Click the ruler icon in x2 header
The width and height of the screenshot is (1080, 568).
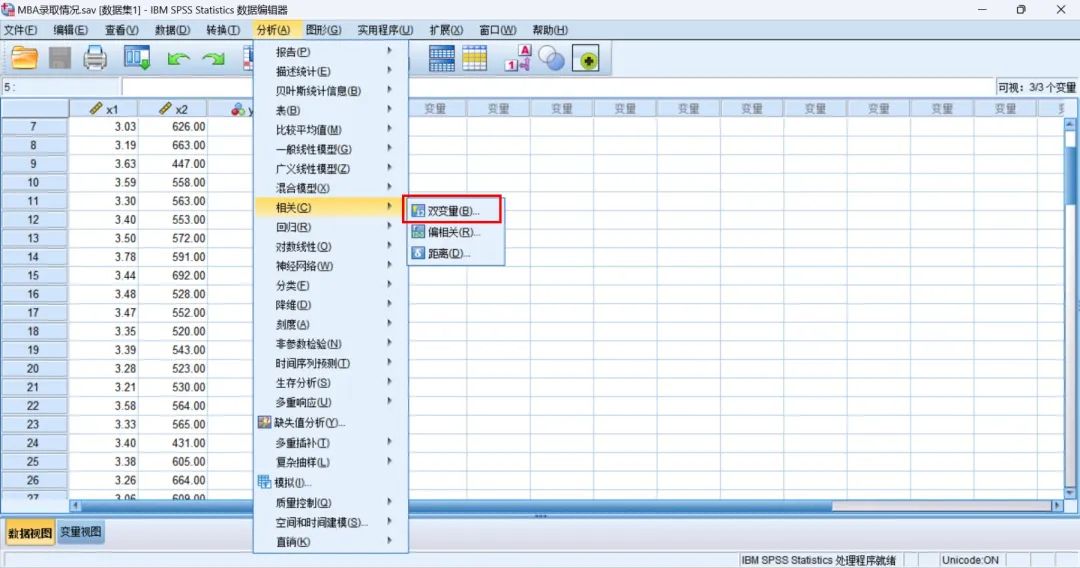click(x=165, y=109)
